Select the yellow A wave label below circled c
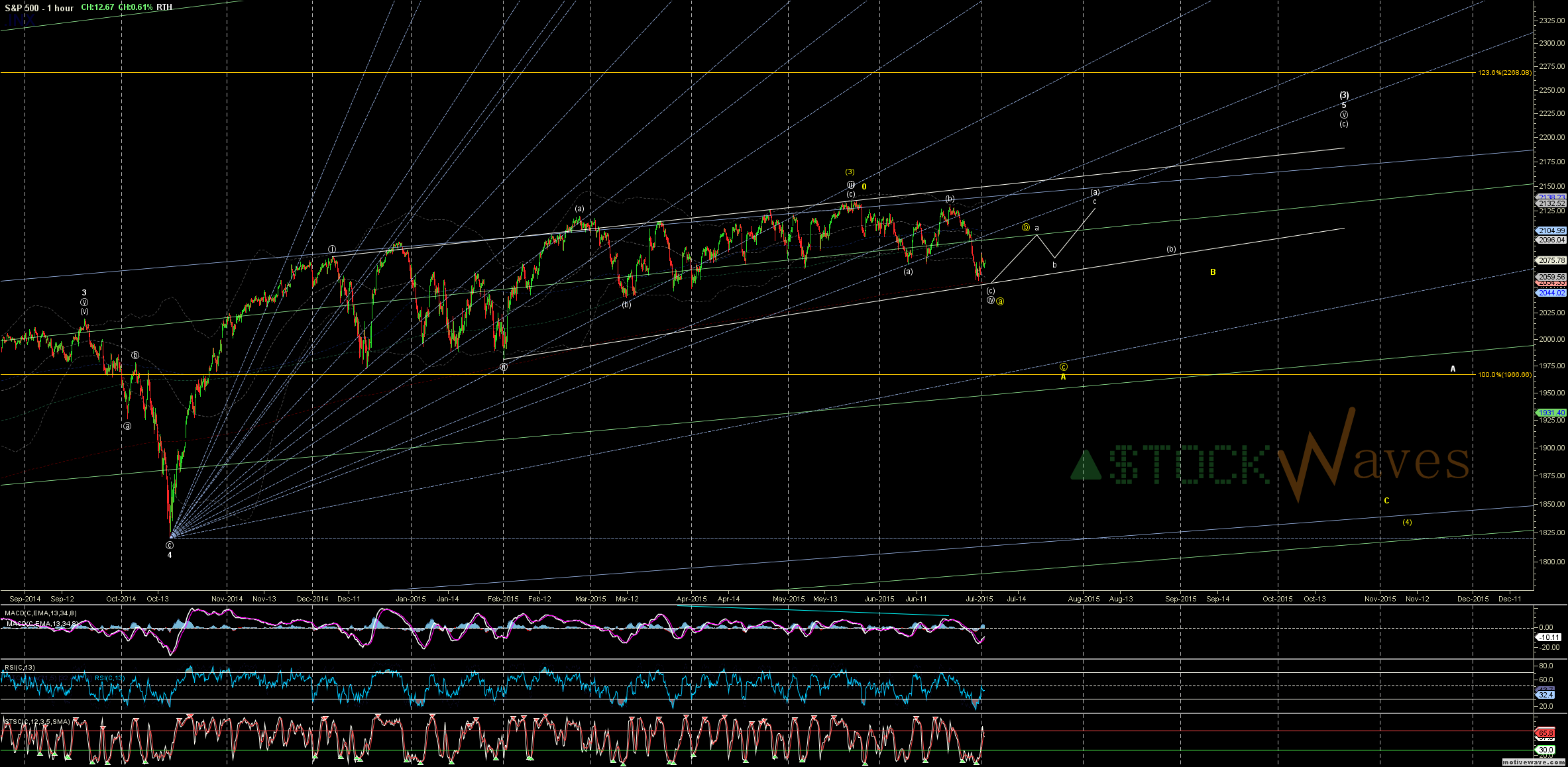 [x=1063, y=377]
